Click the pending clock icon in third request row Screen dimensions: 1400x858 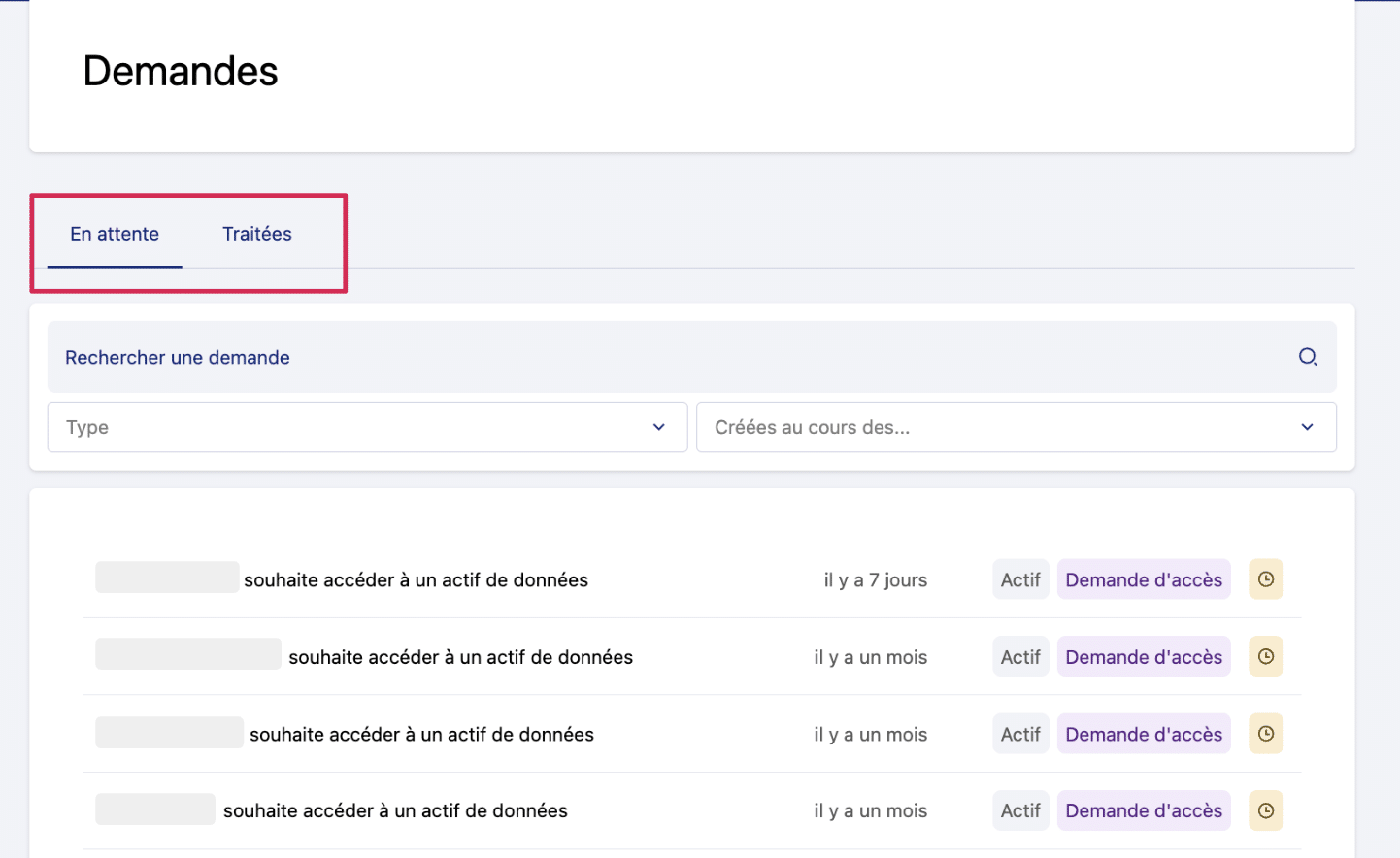(x=1265, y=734)
